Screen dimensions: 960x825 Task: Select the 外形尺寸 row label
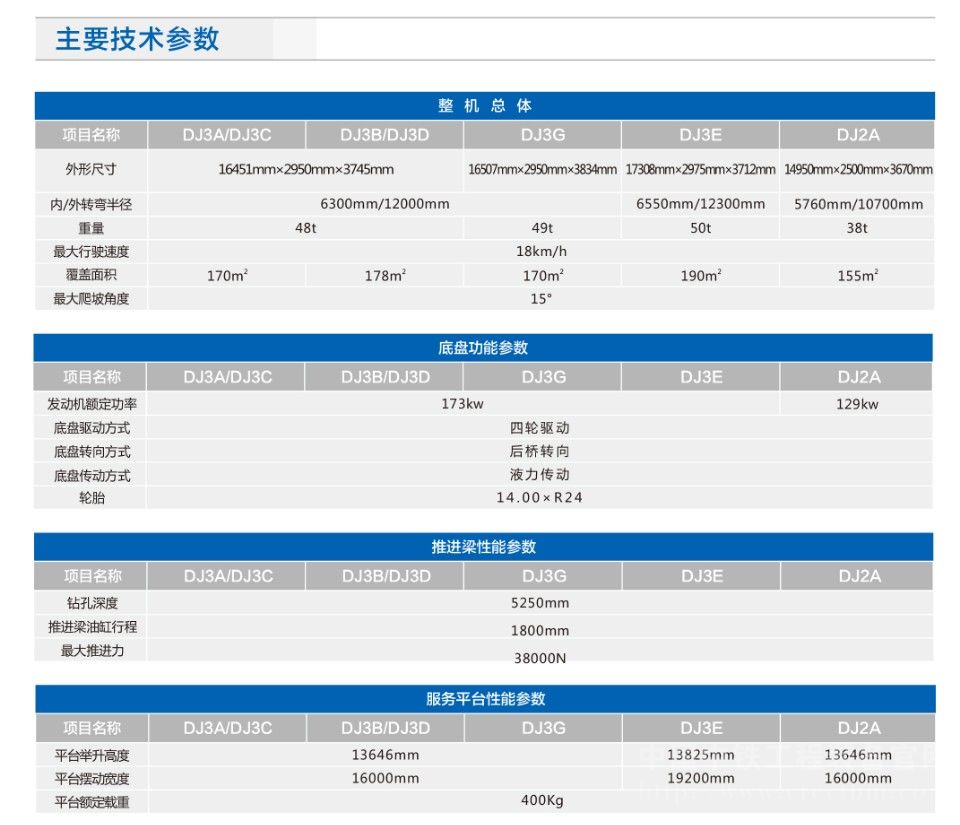(91, 169)
